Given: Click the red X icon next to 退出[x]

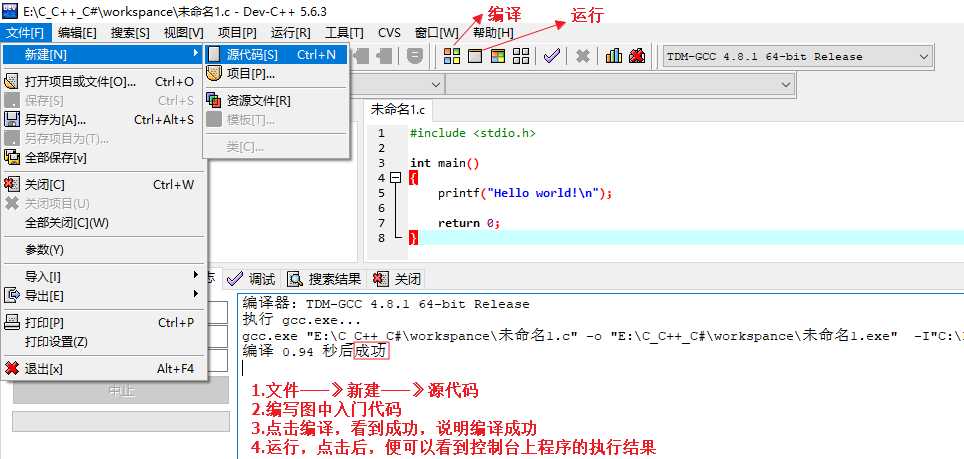Looking at the screenshot, I should 12,369.
